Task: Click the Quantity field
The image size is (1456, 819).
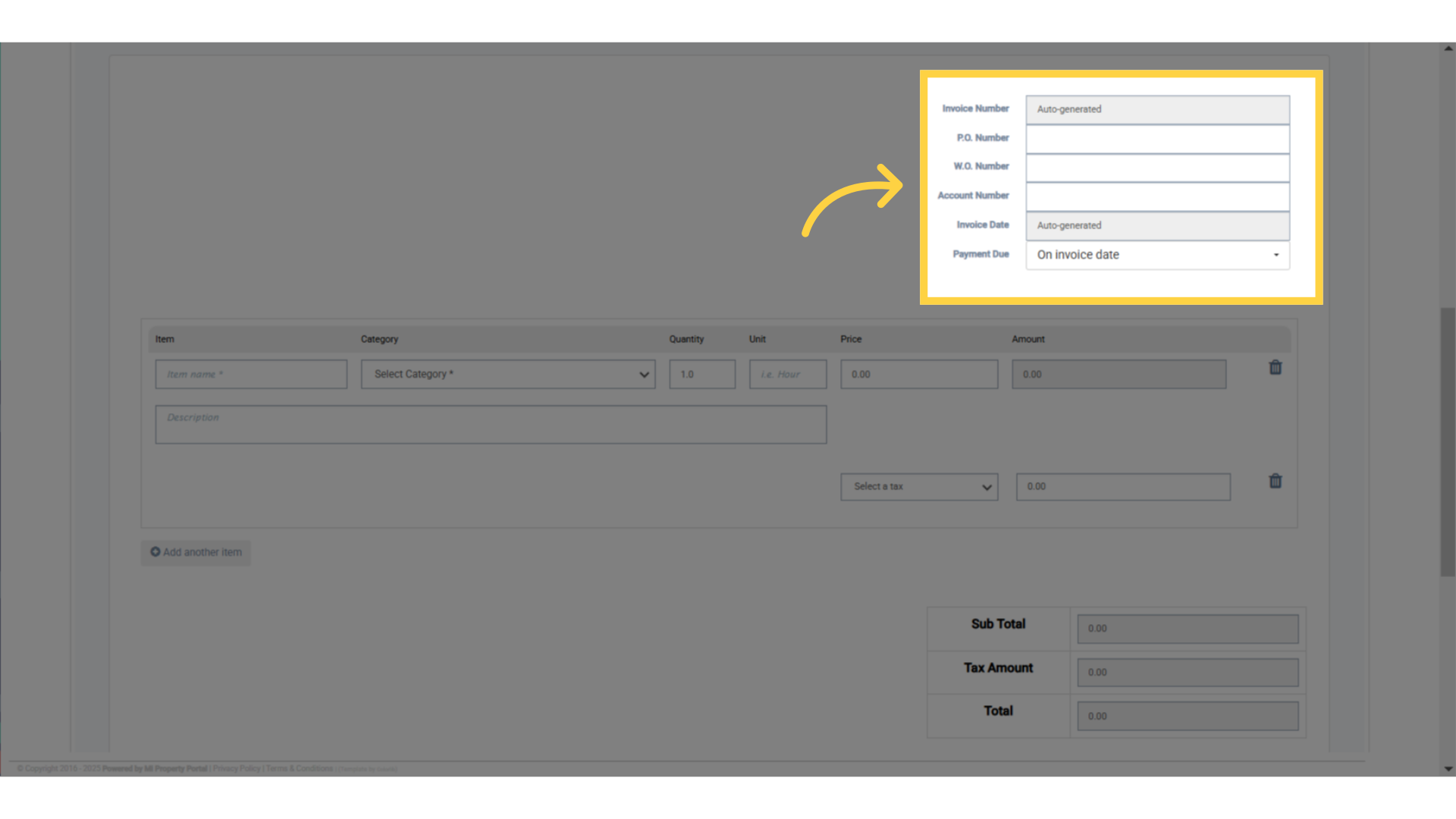Action: click(x=702, y=375)
